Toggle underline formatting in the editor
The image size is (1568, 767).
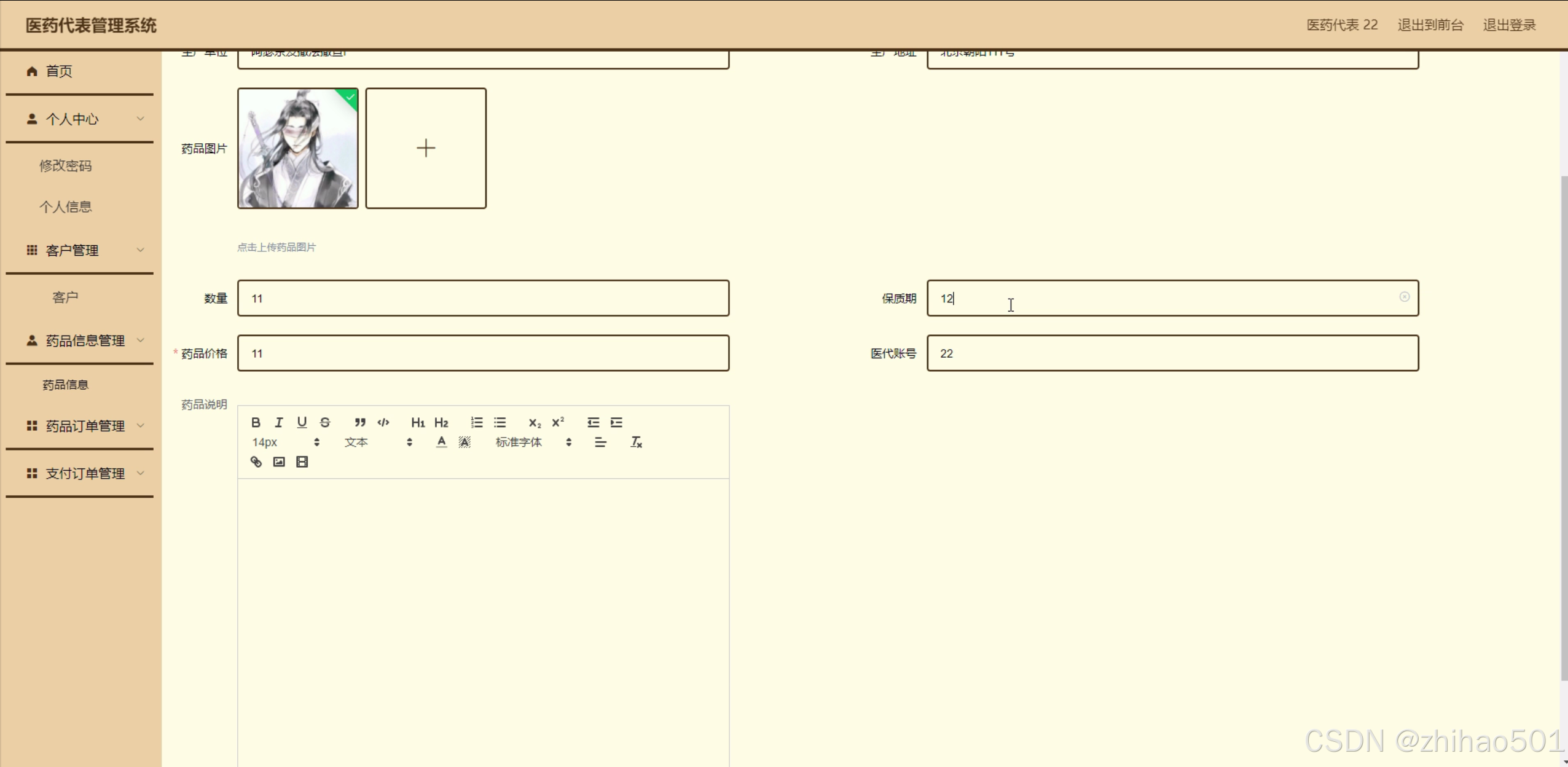302,422
